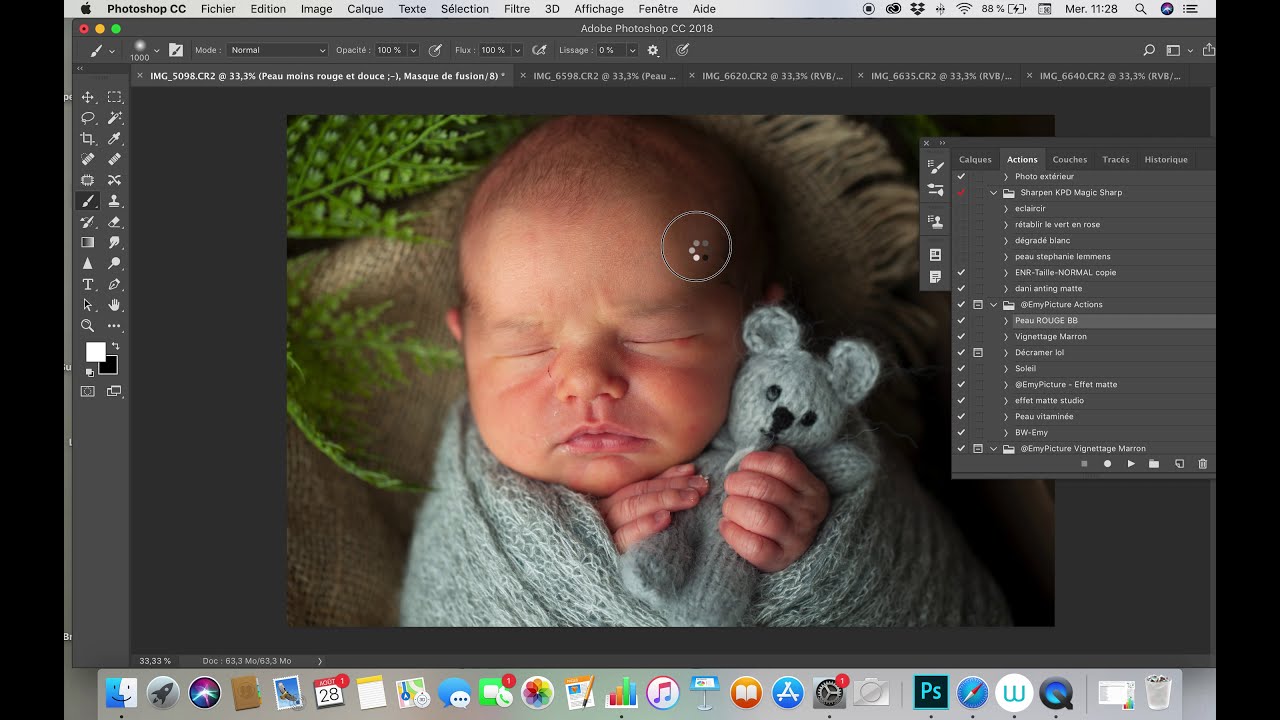Change the screen mode icon

click(114, 391)
